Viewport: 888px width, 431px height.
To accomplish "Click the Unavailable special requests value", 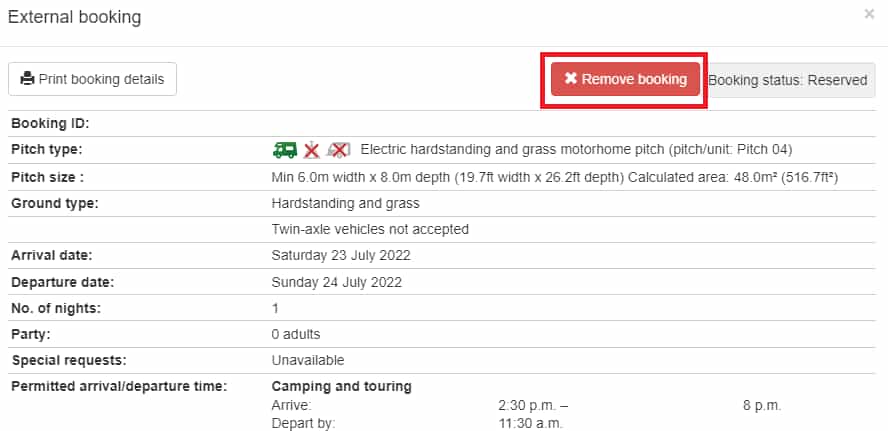I will (x=308, y=360).
